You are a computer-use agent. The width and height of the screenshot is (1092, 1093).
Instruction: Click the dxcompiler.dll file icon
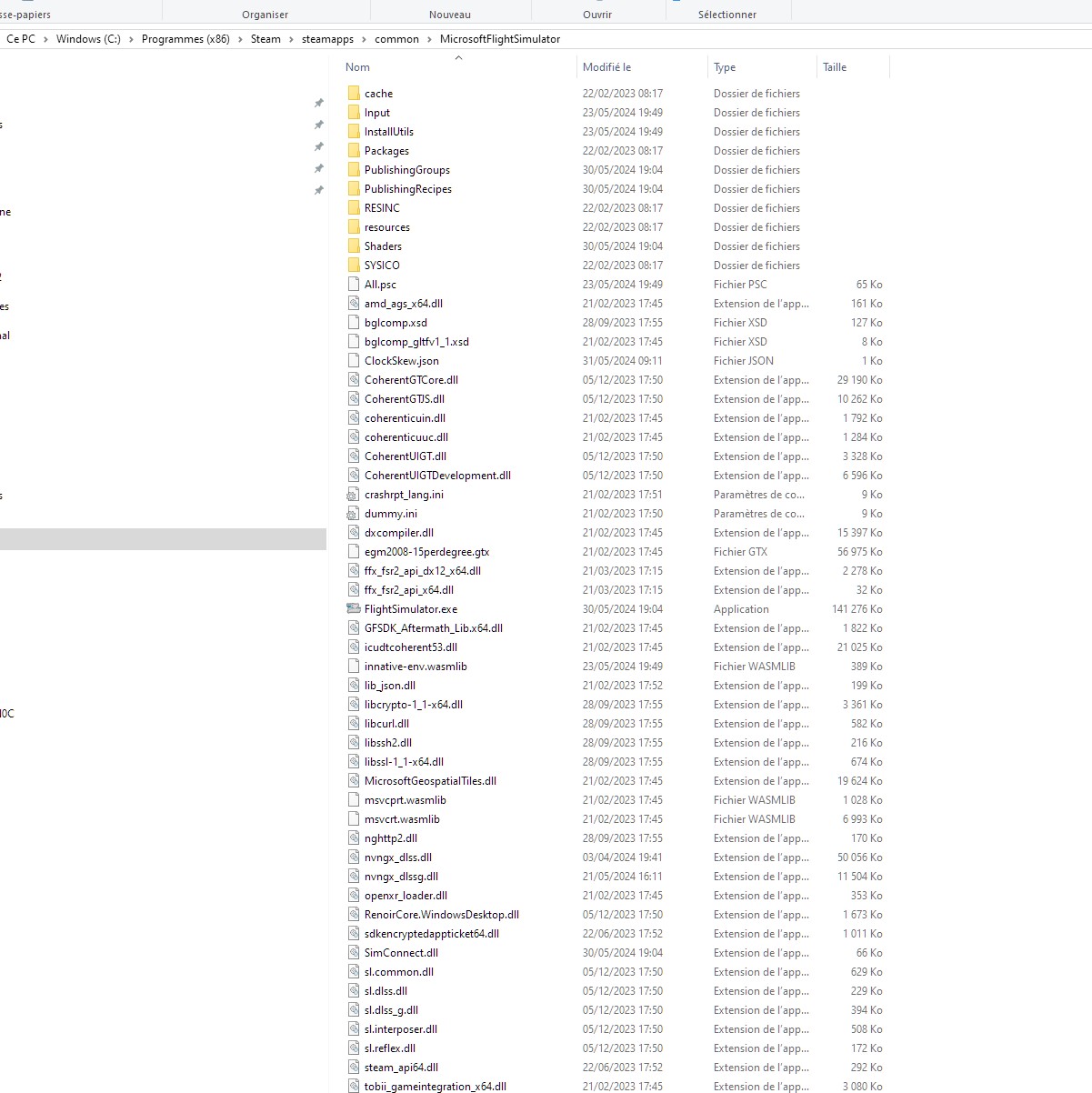click(x=354, y=532)
